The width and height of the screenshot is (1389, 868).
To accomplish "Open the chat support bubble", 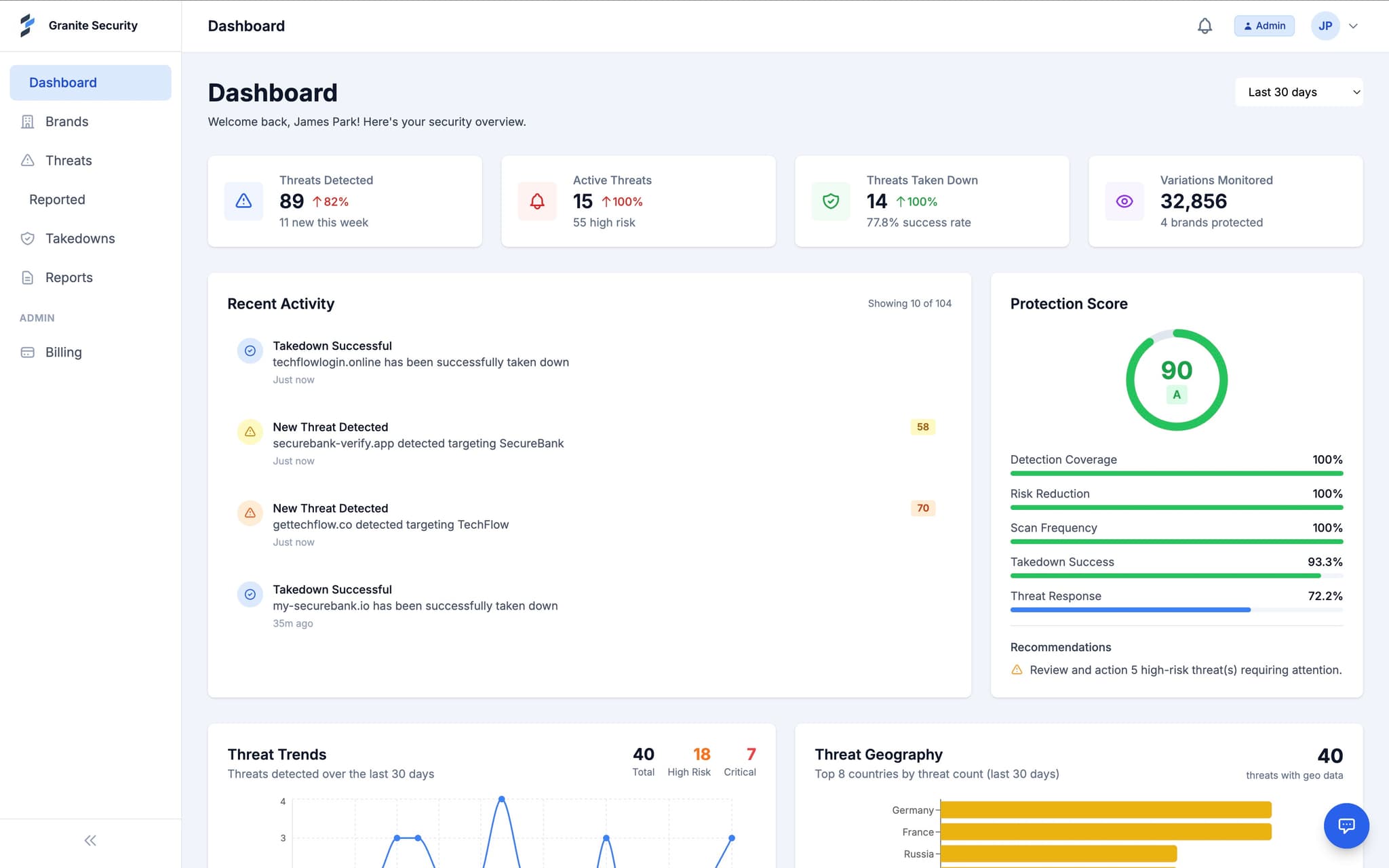I will 1346,826.
